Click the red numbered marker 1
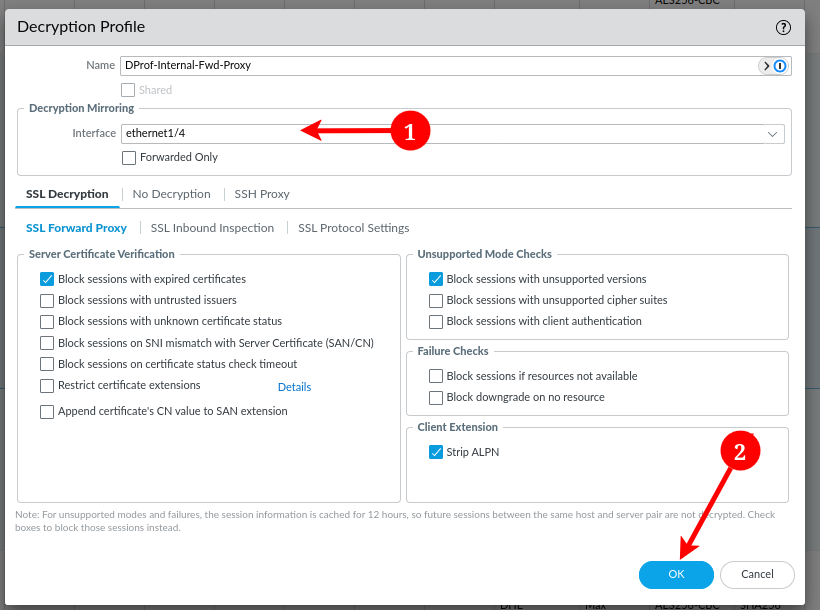The width and height of the screenshot is (820, 610). pyautogui.click(x=409, y=131)
